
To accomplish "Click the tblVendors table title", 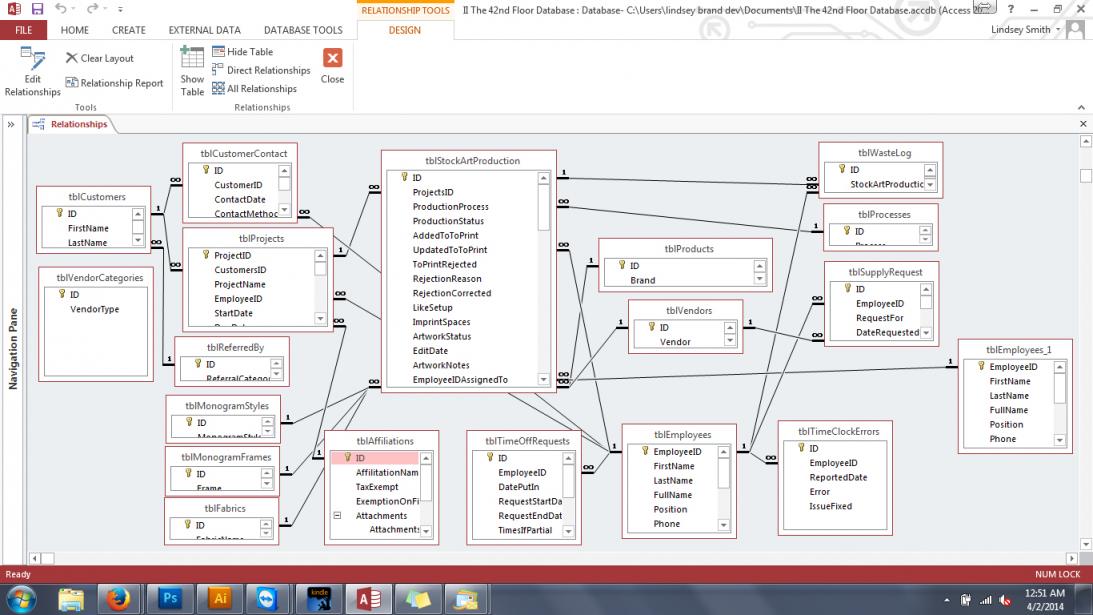I will tap(689, 310).
